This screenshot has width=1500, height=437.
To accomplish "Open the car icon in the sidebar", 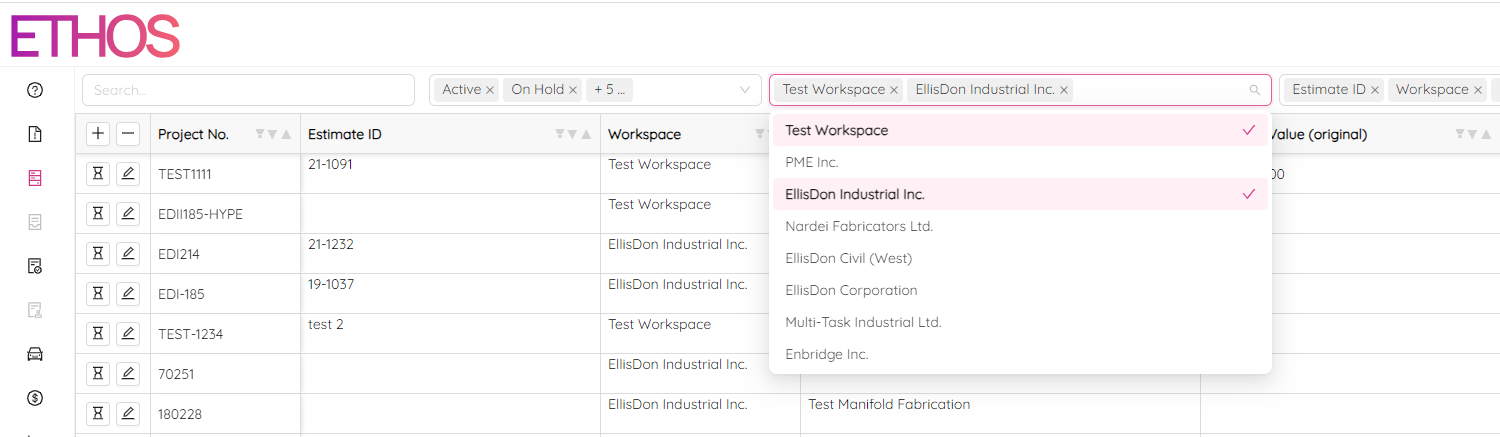I will [x=35, y=354].
